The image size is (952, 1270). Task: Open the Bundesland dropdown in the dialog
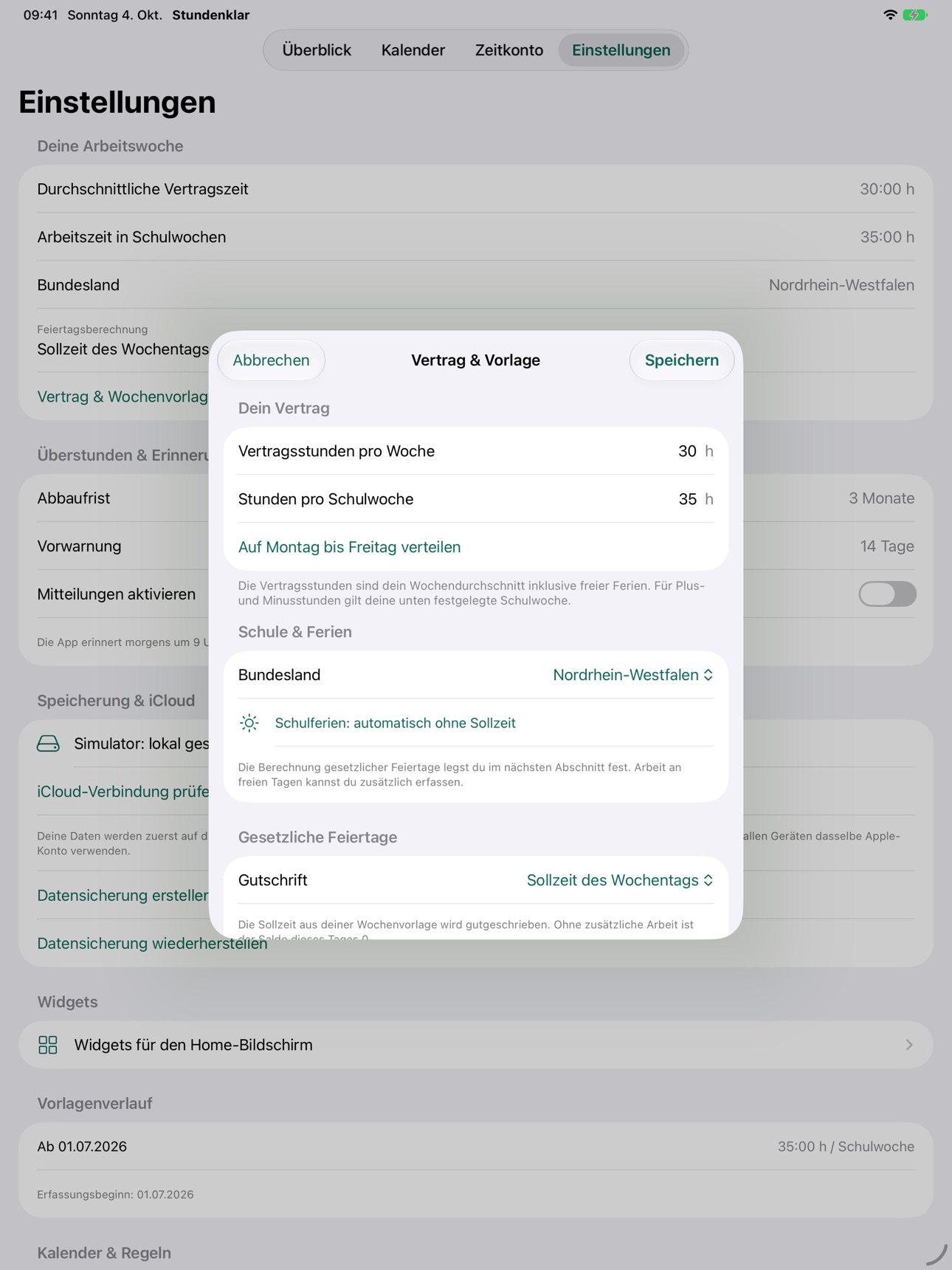(x=632, y=675)
